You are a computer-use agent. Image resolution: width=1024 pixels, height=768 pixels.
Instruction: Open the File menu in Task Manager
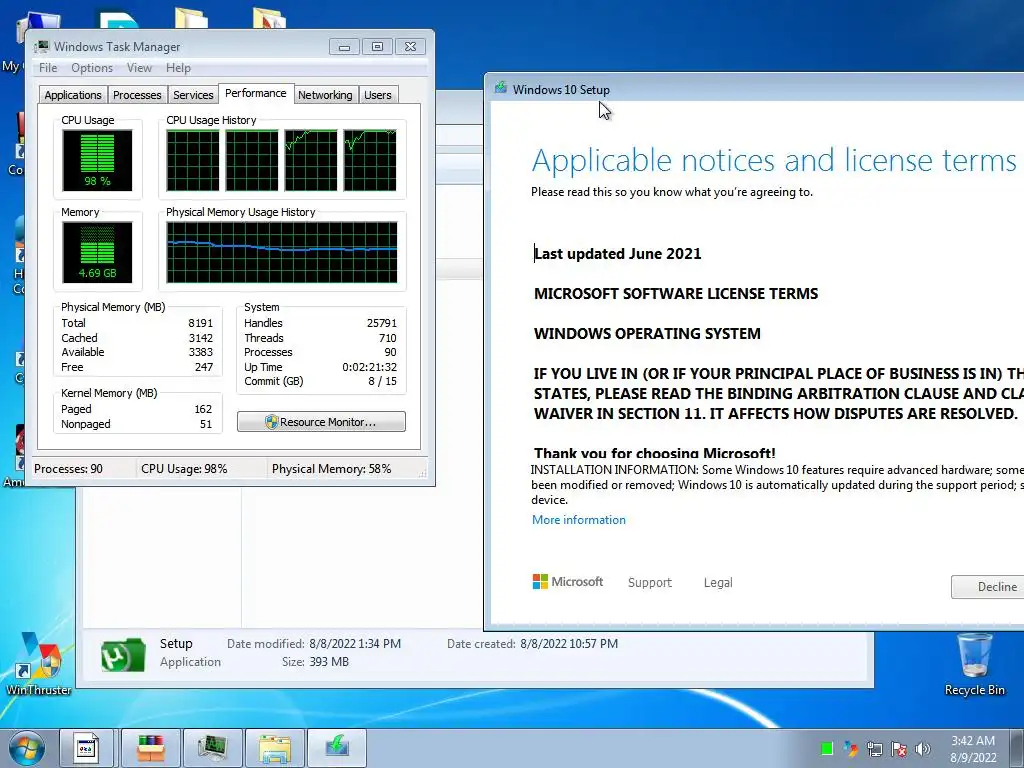tap(48, 68)
